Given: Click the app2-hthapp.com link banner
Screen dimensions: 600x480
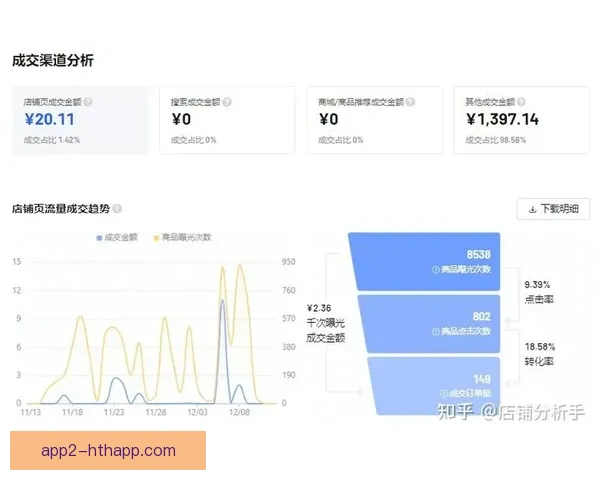Looking at the screenshot, I should coord(108,451).
